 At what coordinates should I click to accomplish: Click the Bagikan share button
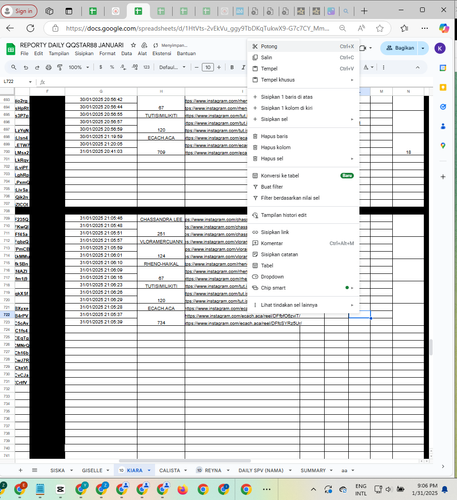pos(400,48)
